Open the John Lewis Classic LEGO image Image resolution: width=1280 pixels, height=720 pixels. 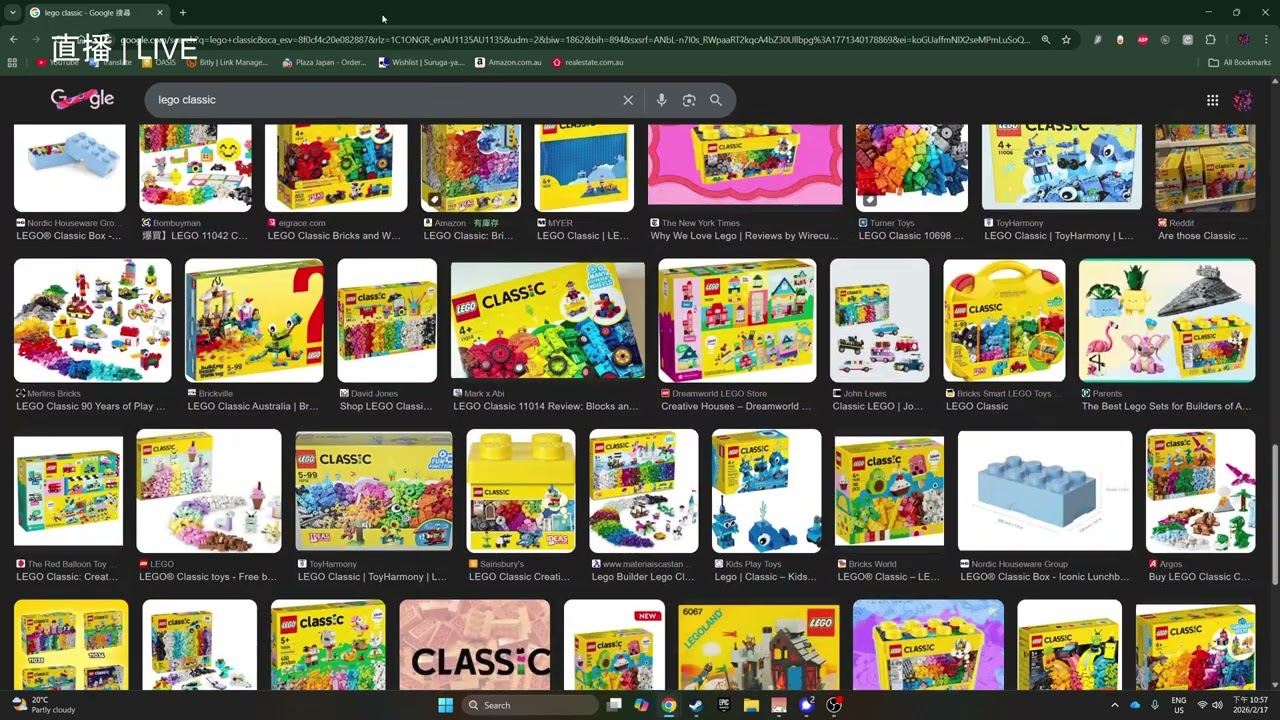coord(879,320)
